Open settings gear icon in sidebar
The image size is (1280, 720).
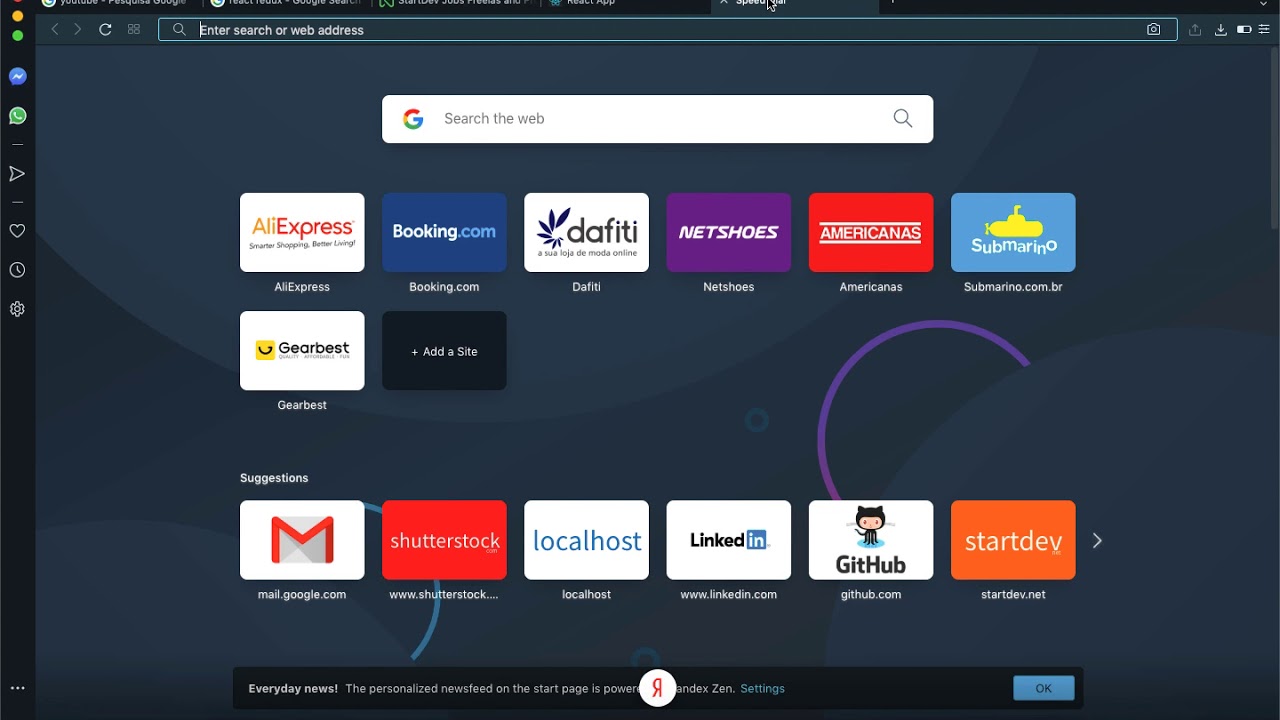17,309
